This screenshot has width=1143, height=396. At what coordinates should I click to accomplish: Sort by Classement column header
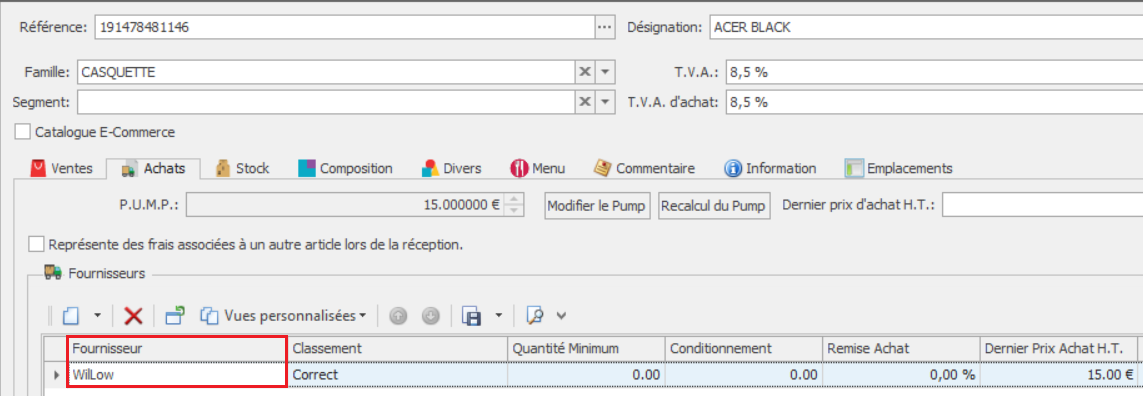pyautogui.click(x=397, y=349)
